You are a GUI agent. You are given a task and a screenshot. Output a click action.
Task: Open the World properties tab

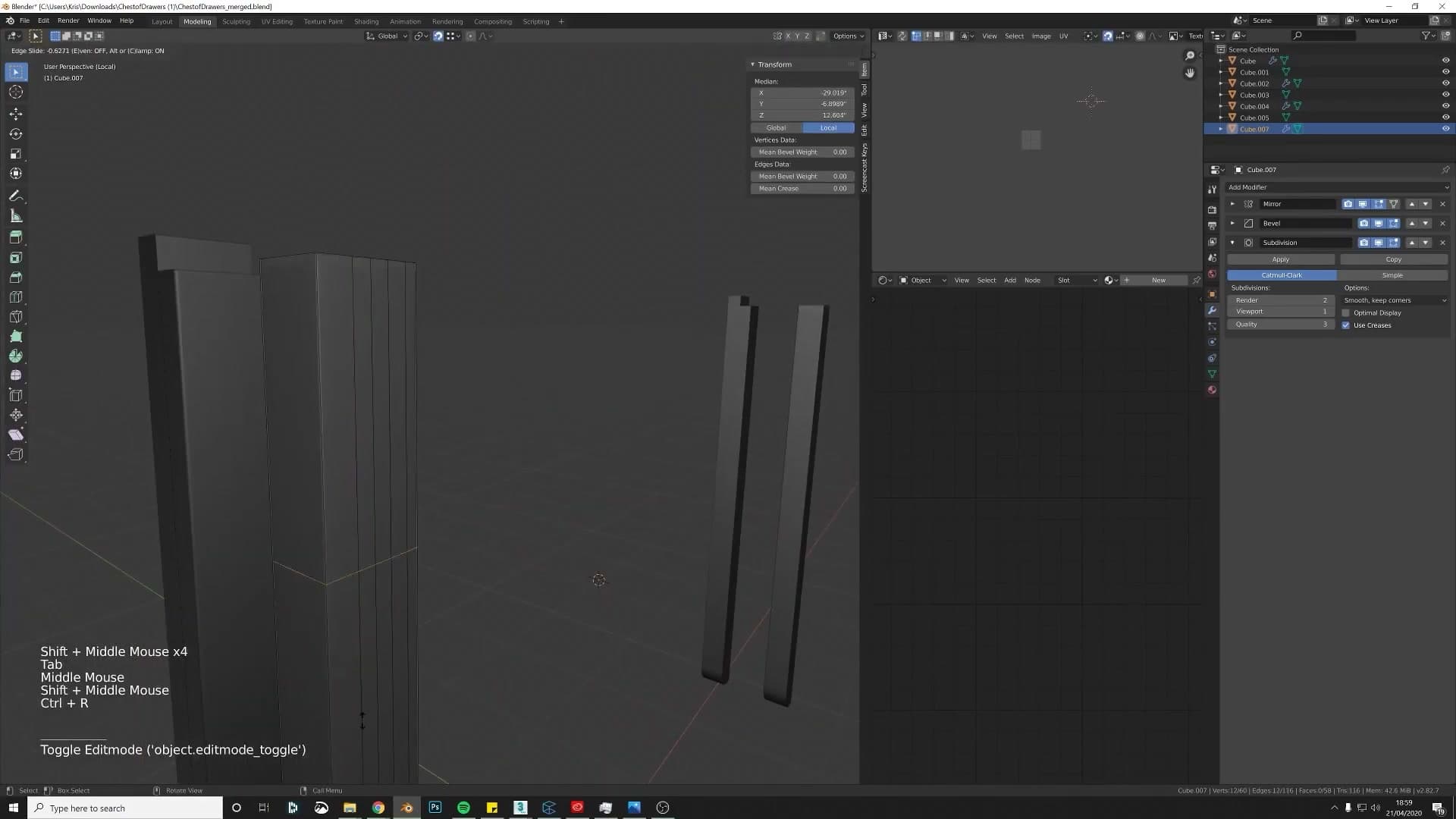[x=1212, y=274]
